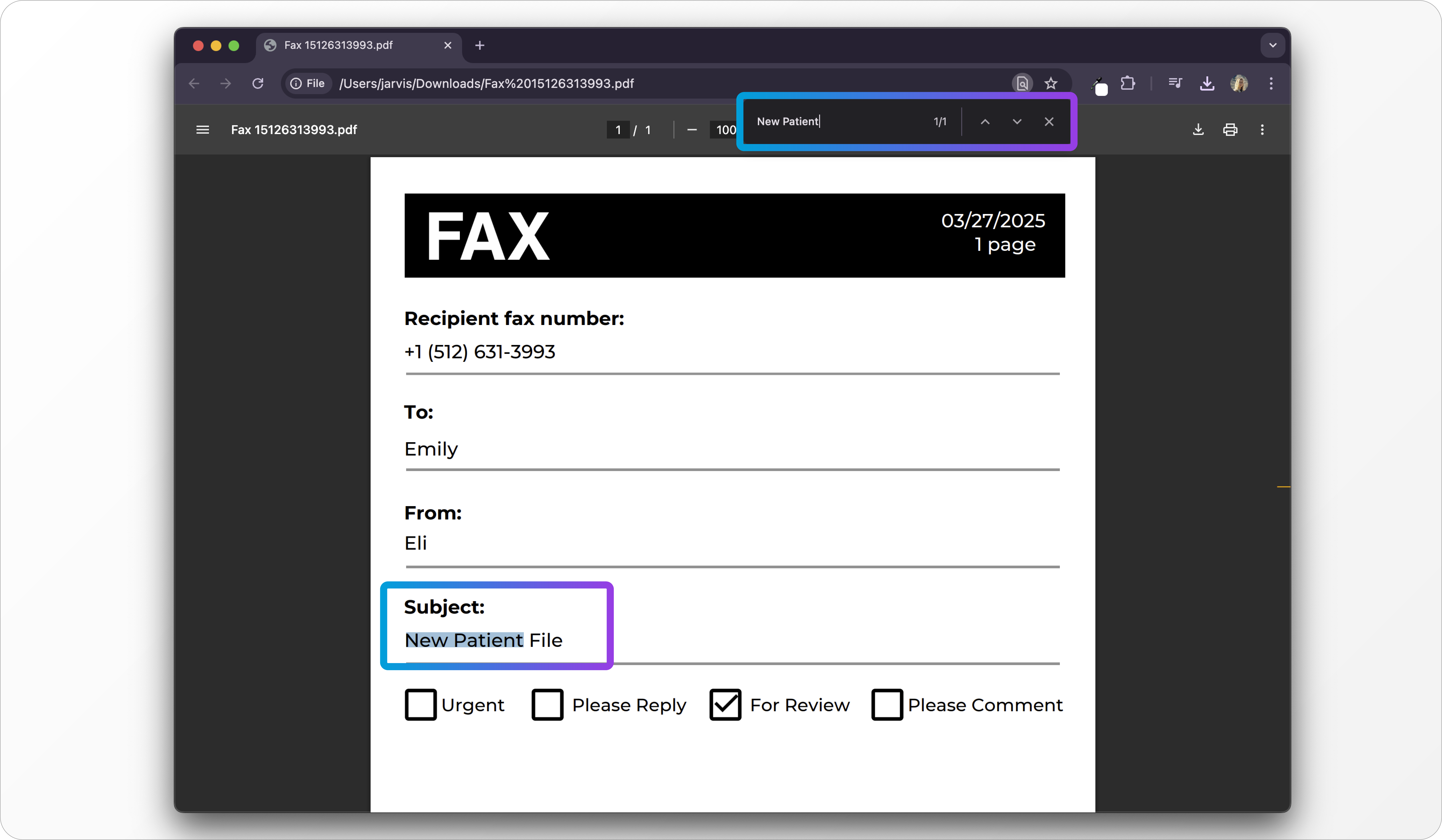Reload the page with refresh icon
Viewport: 1442px width, 840px height.
(258, 83)
